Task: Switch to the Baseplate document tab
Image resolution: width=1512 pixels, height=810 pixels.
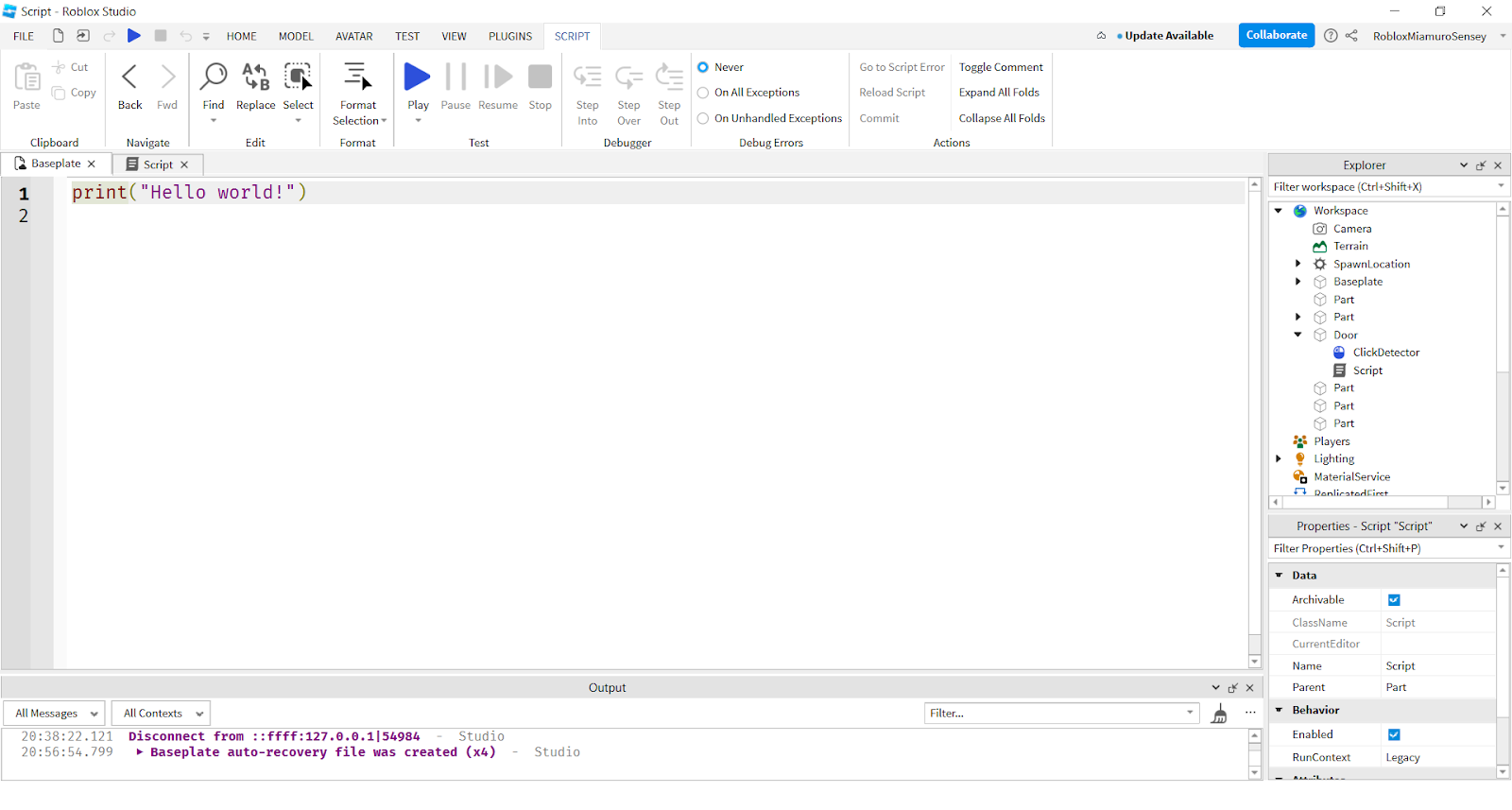Action: (56, 164)
